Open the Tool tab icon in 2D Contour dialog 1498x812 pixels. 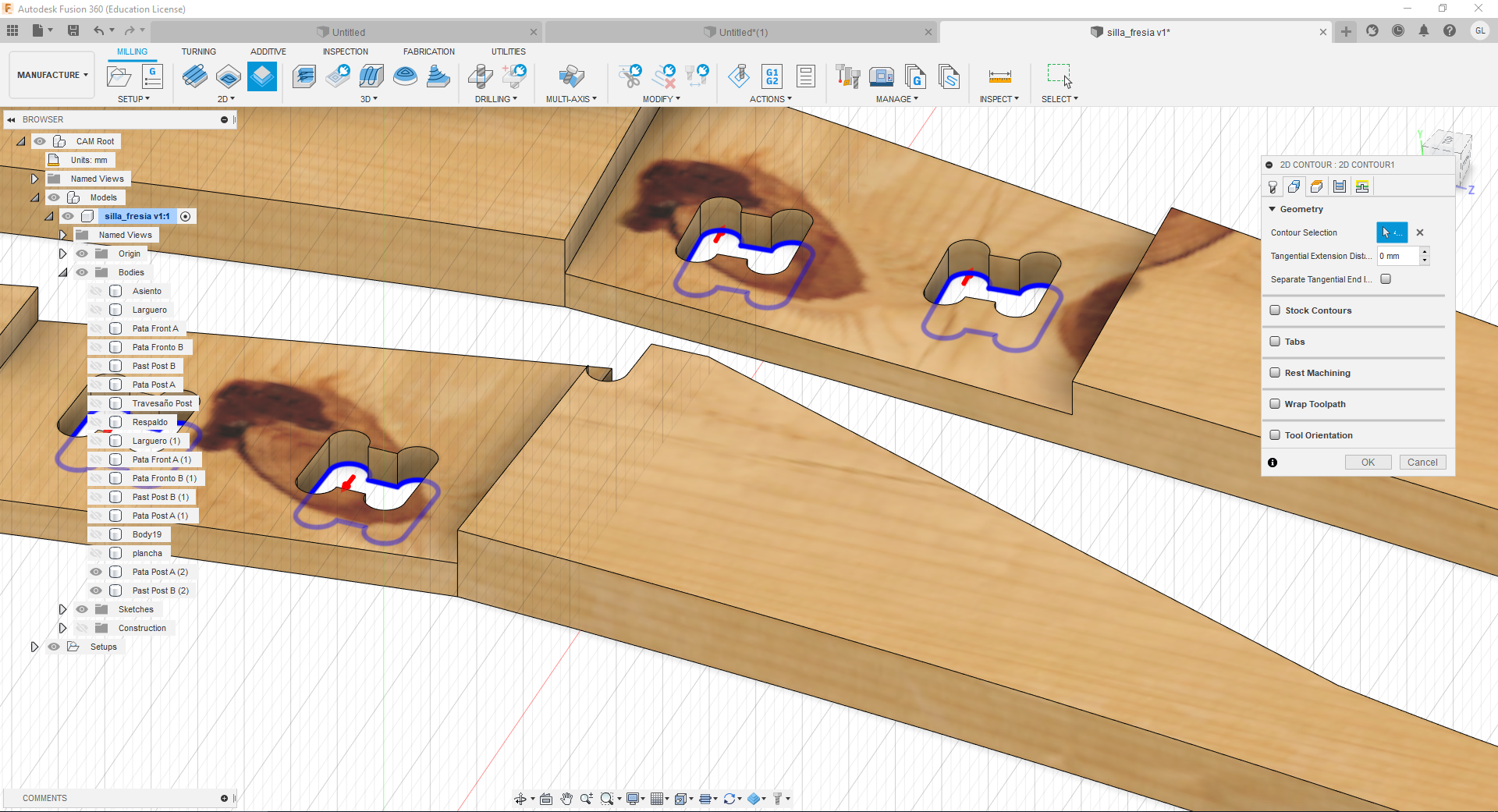(1273, 186)
